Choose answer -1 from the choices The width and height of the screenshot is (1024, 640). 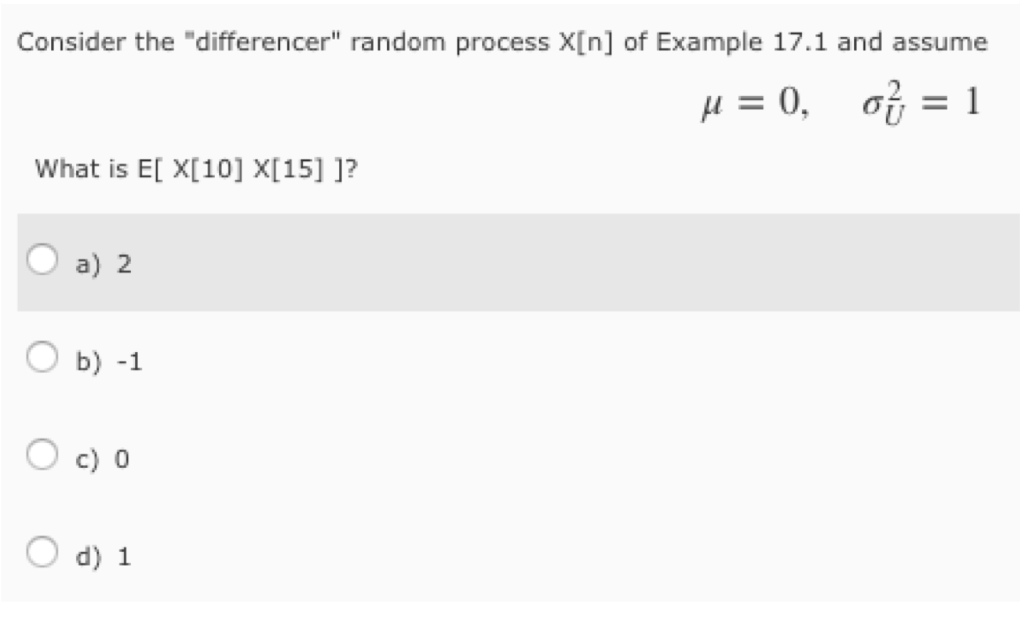108,362
